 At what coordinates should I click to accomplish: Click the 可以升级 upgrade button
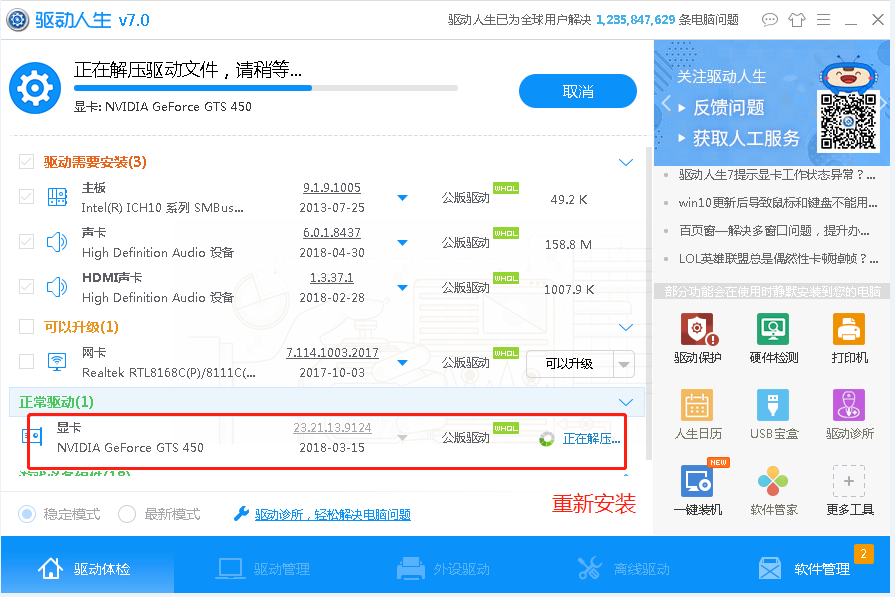tap(570, 364)
